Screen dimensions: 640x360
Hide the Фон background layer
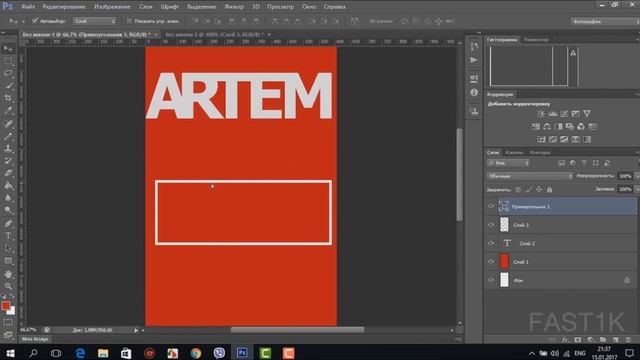point(491,280)
